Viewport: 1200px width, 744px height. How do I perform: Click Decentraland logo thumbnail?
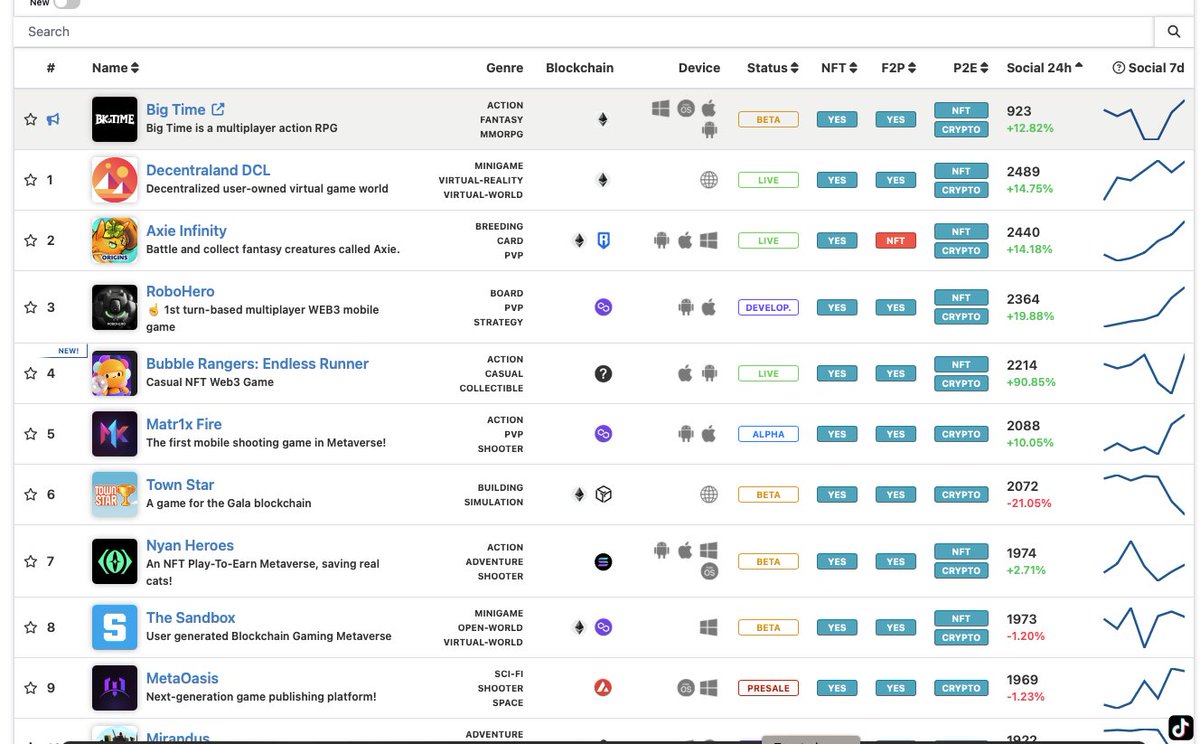pos(115,180)
